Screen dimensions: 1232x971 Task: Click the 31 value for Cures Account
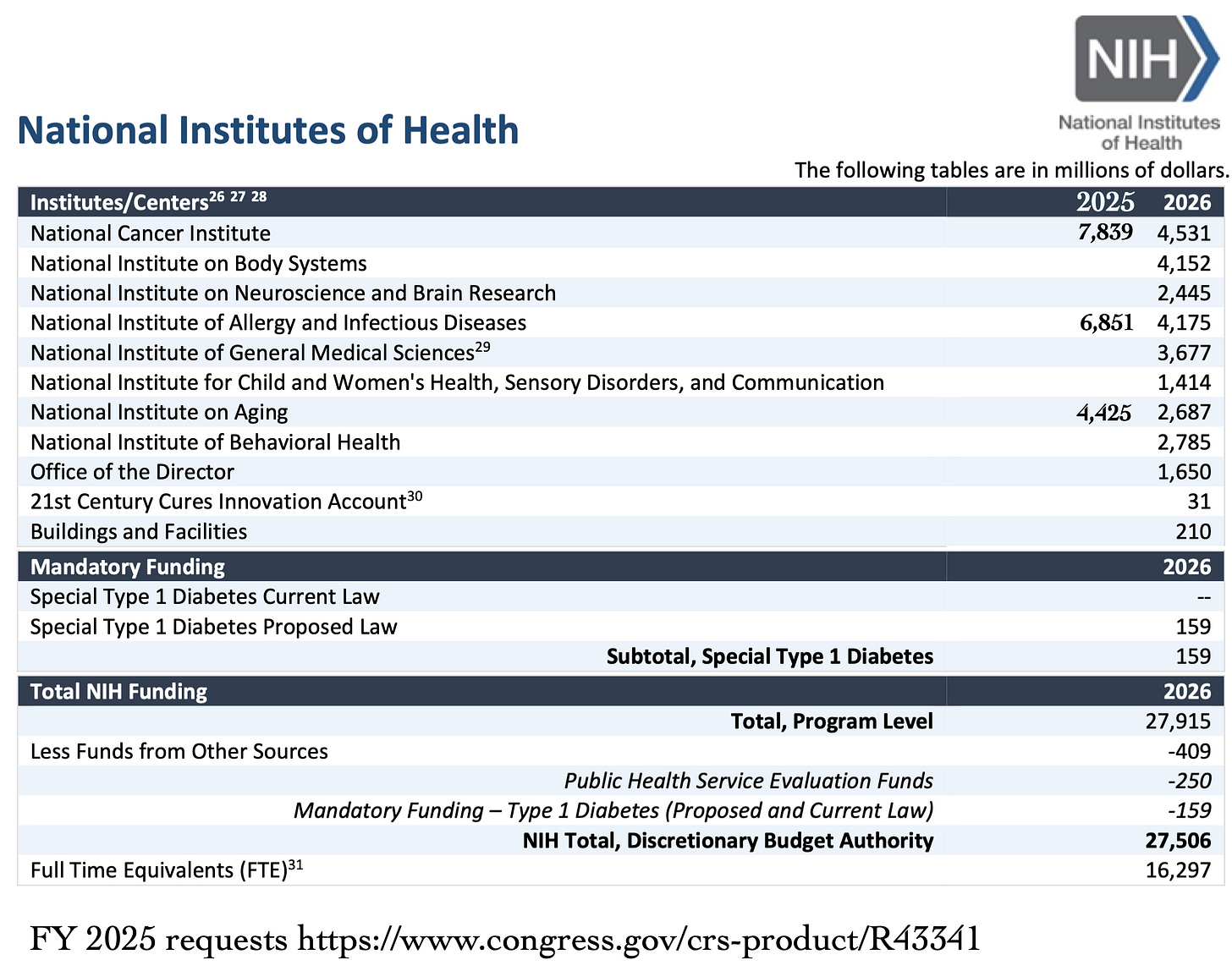[1199, 502]
